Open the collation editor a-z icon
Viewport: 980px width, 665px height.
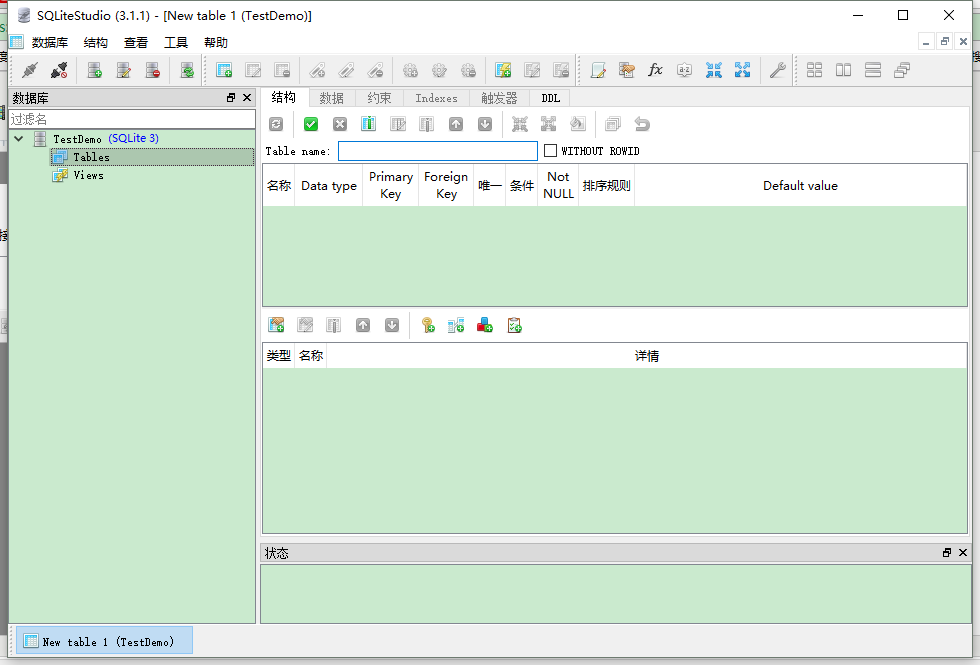tap(684, 70)
